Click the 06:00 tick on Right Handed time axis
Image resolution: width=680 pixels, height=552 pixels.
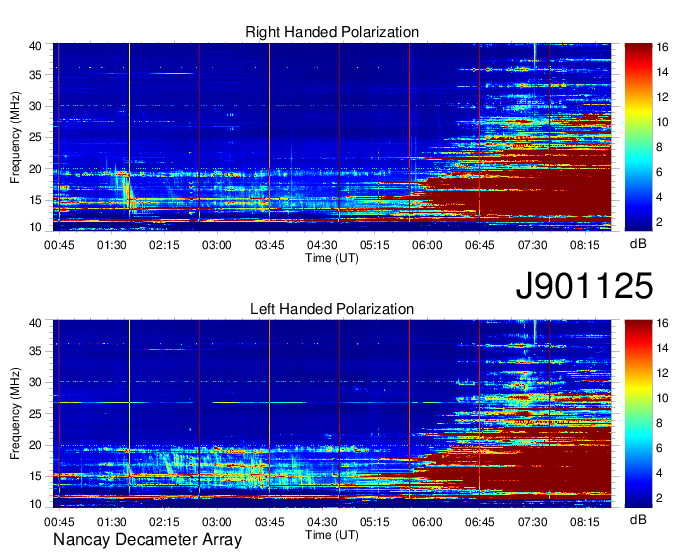click(427, 245)
